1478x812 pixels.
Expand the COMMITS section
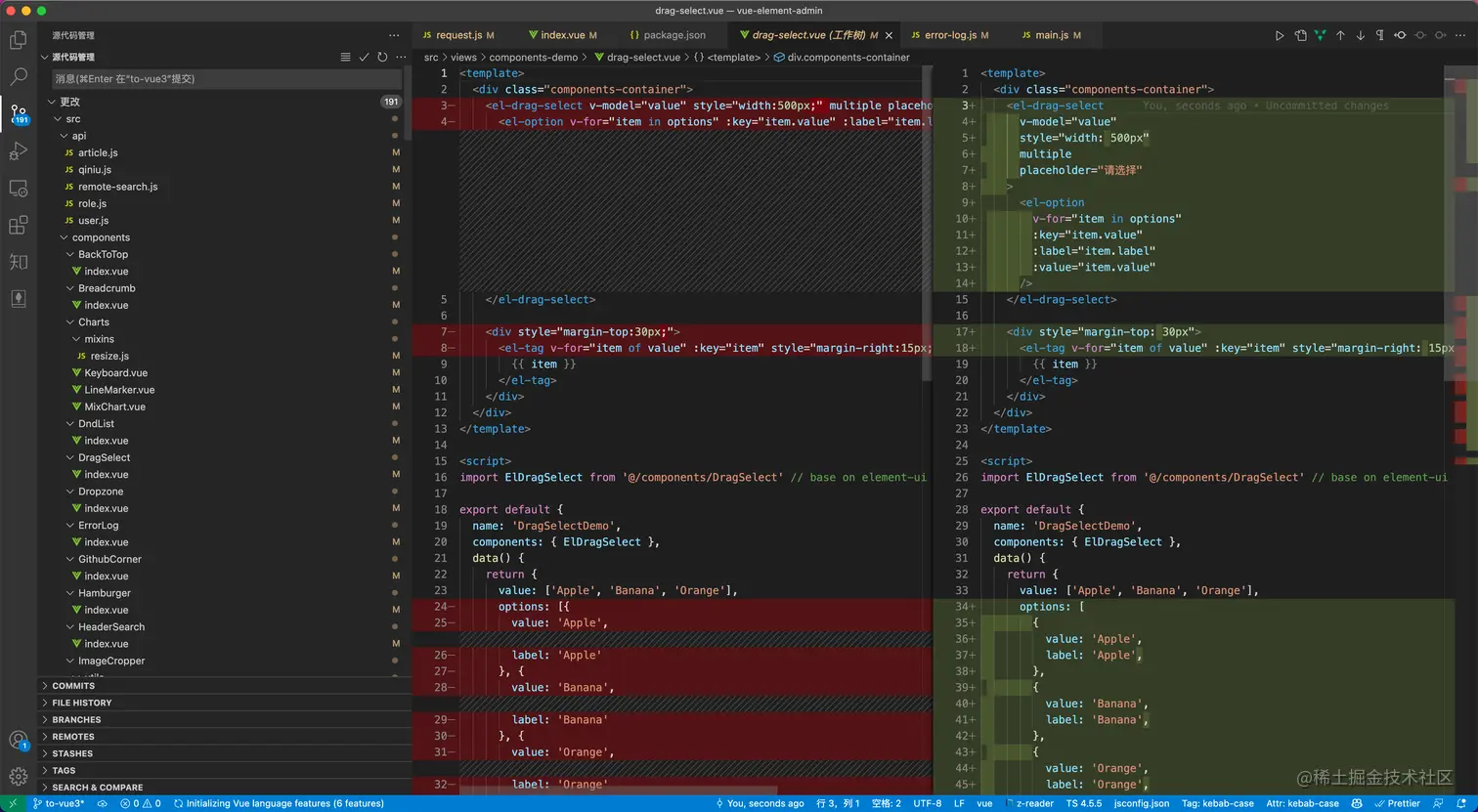coord(73,686)
